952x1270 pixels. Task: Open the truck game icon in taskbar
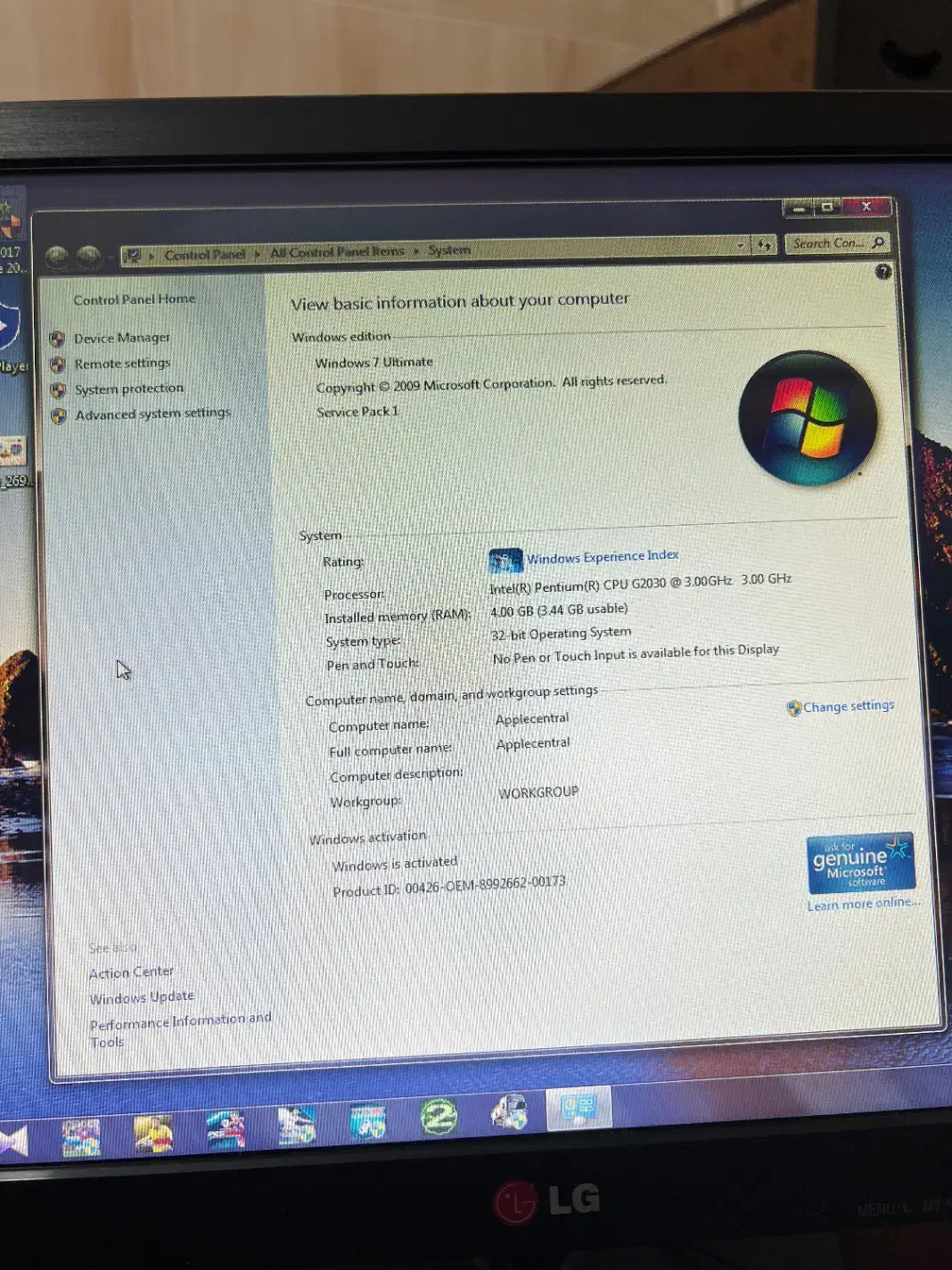[510, 1112]
